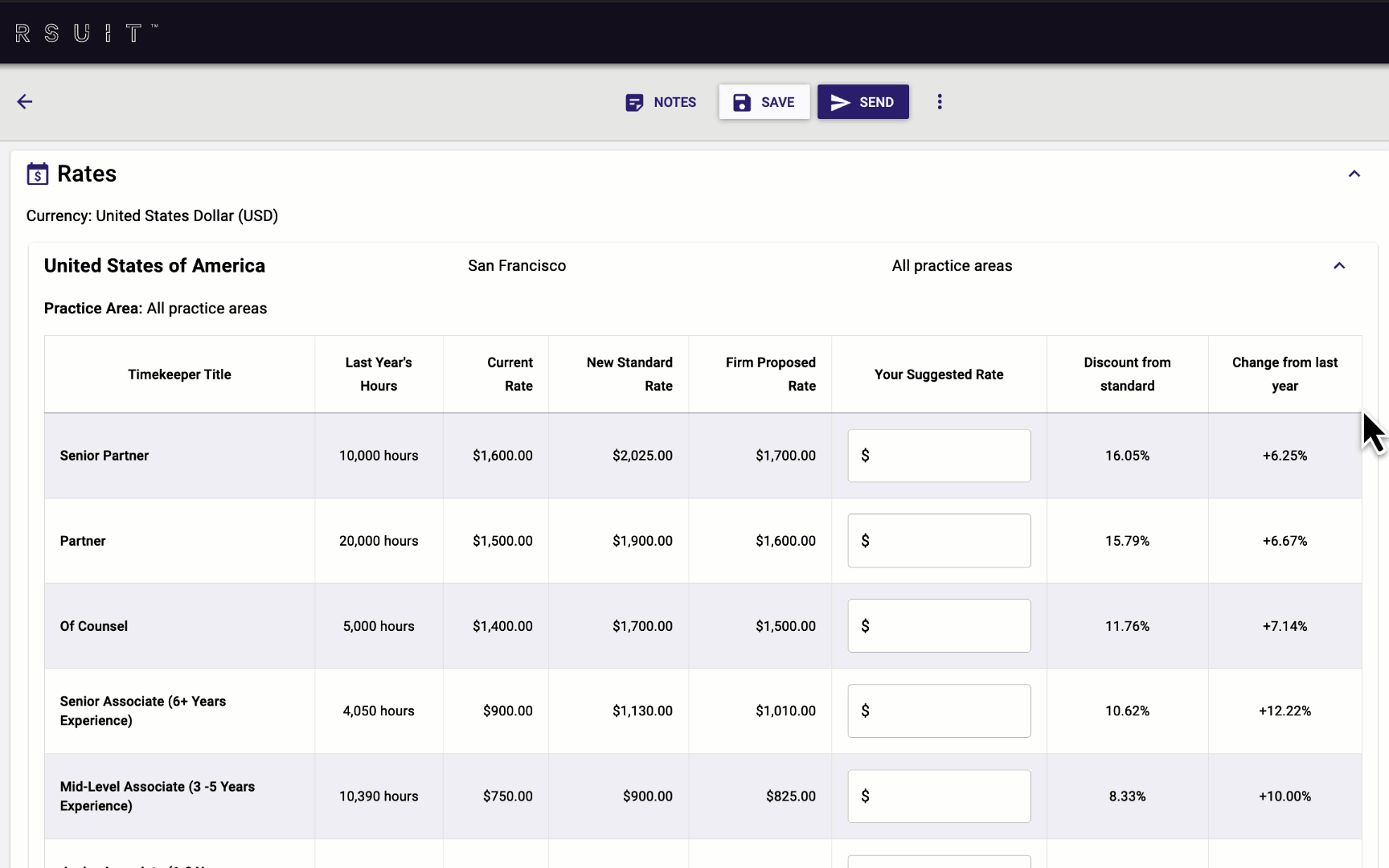Click the +12.22% change value
Screen dimensions: 1389x868
[1285, 711]
